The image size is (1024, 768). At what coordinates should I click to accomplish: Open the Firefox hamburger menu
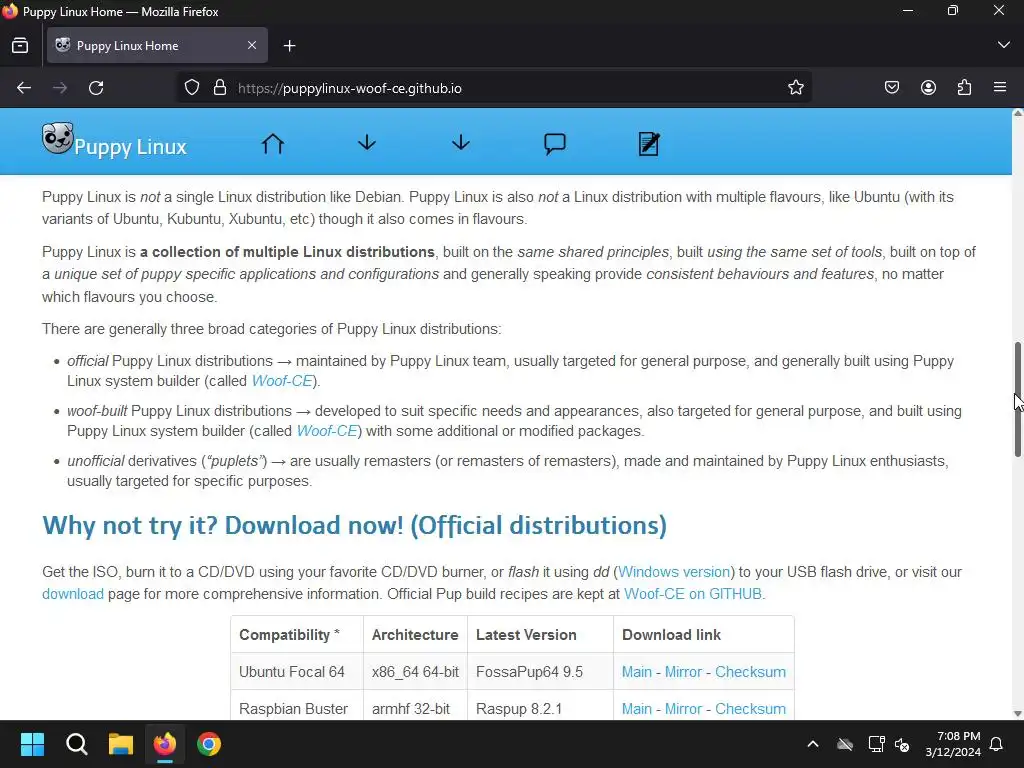click(1000, 87)
